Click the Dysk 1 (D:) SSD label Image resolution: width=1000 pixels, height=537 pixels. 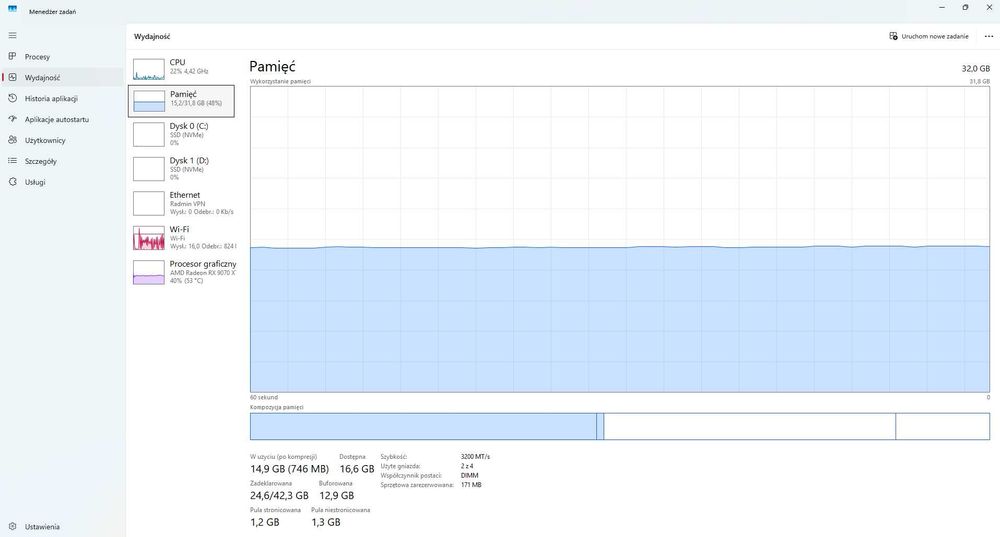[x=189, y=168]
